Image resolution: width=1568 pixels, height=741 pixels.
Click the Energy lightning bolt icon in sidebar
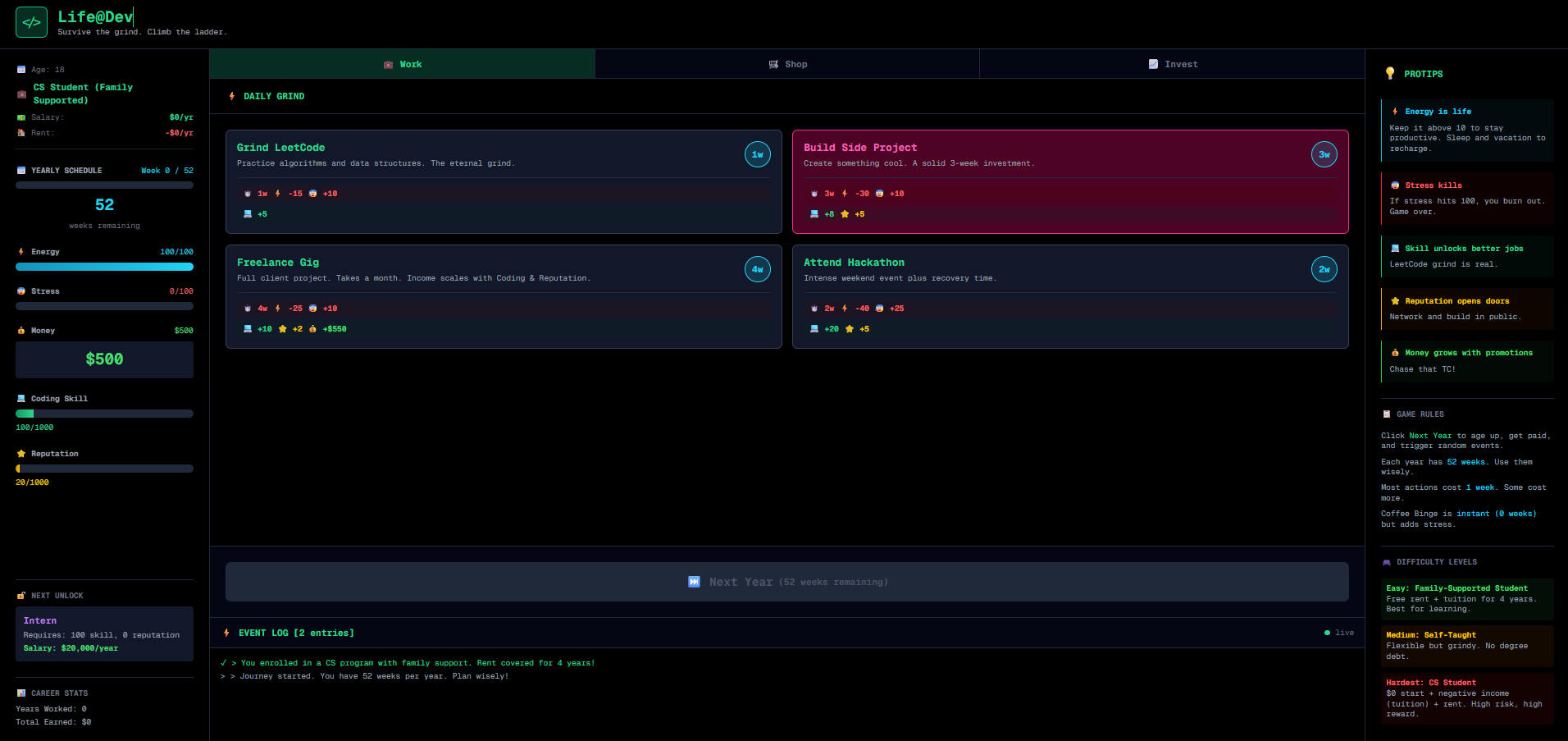[x=21, y=252]
